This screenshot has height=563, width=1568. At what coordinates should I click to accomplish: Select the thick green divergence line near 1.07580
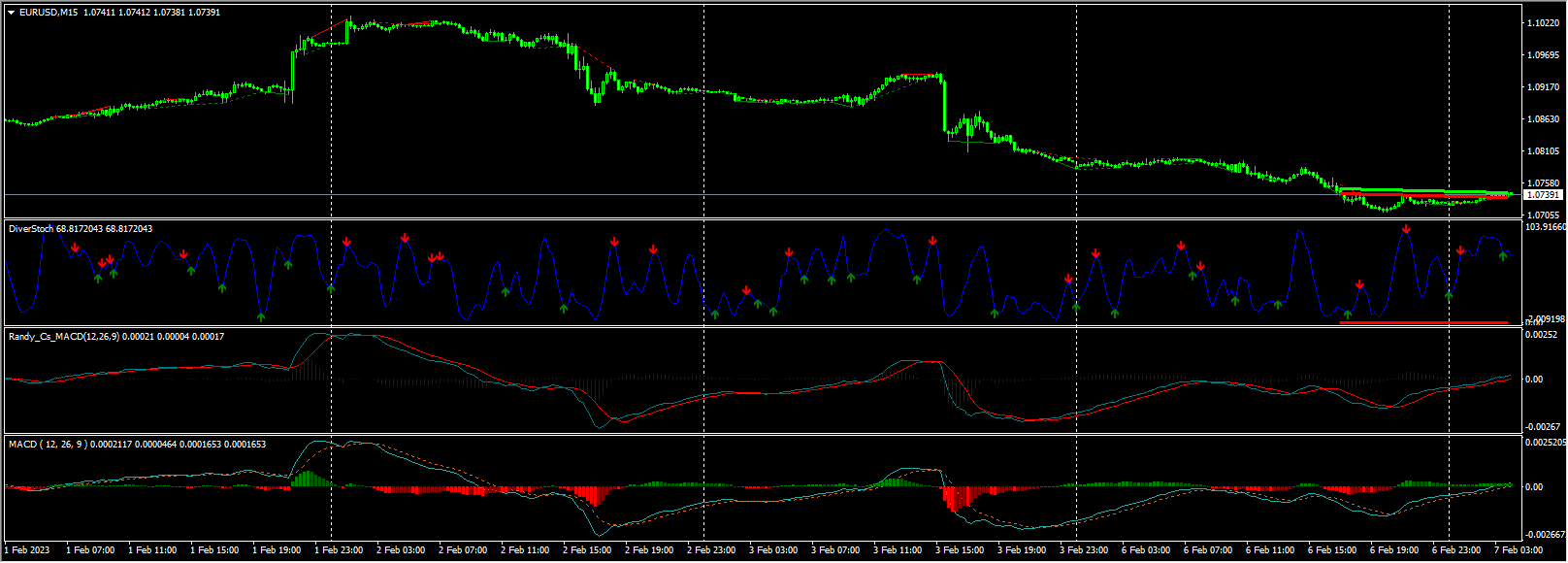pos(1423,191)
